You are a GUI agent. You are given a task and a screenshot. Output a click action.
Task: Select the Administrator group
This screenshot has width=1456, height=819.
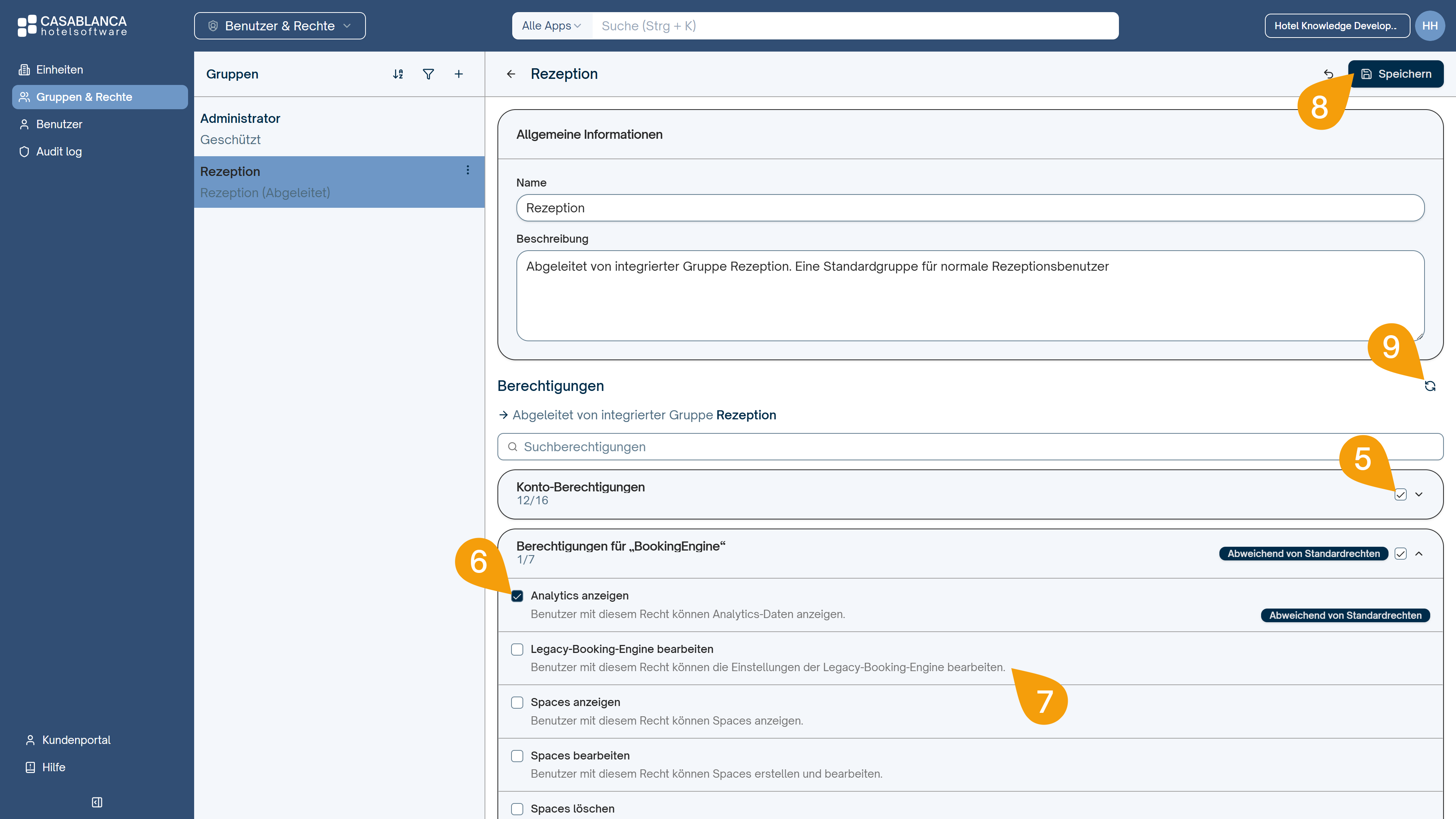point(339,129)
